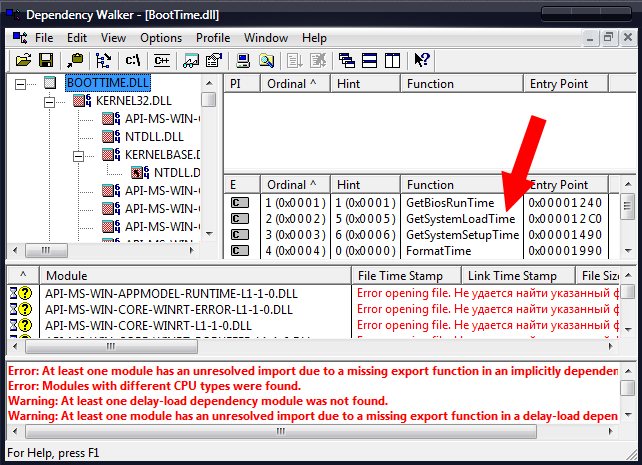Click the delay-load dependency warning line

click(198, 401)
